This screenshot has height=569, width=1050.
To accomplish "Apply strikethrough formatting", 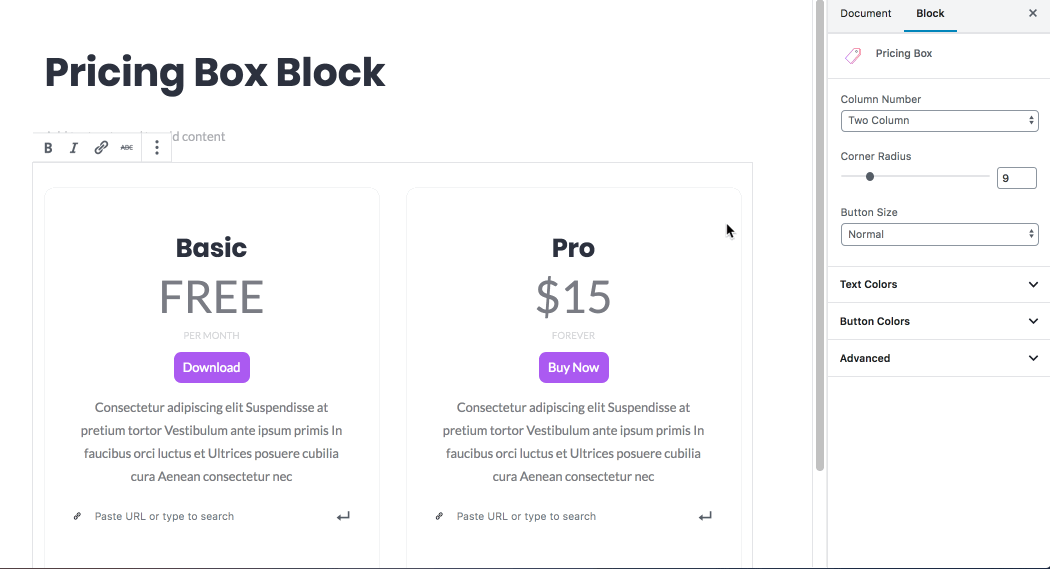I will point(127,148).
